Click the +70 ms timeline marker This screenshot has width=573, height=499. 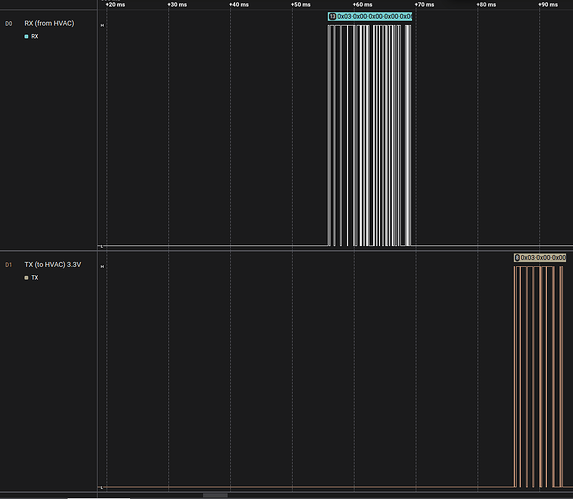coord(424,5)
